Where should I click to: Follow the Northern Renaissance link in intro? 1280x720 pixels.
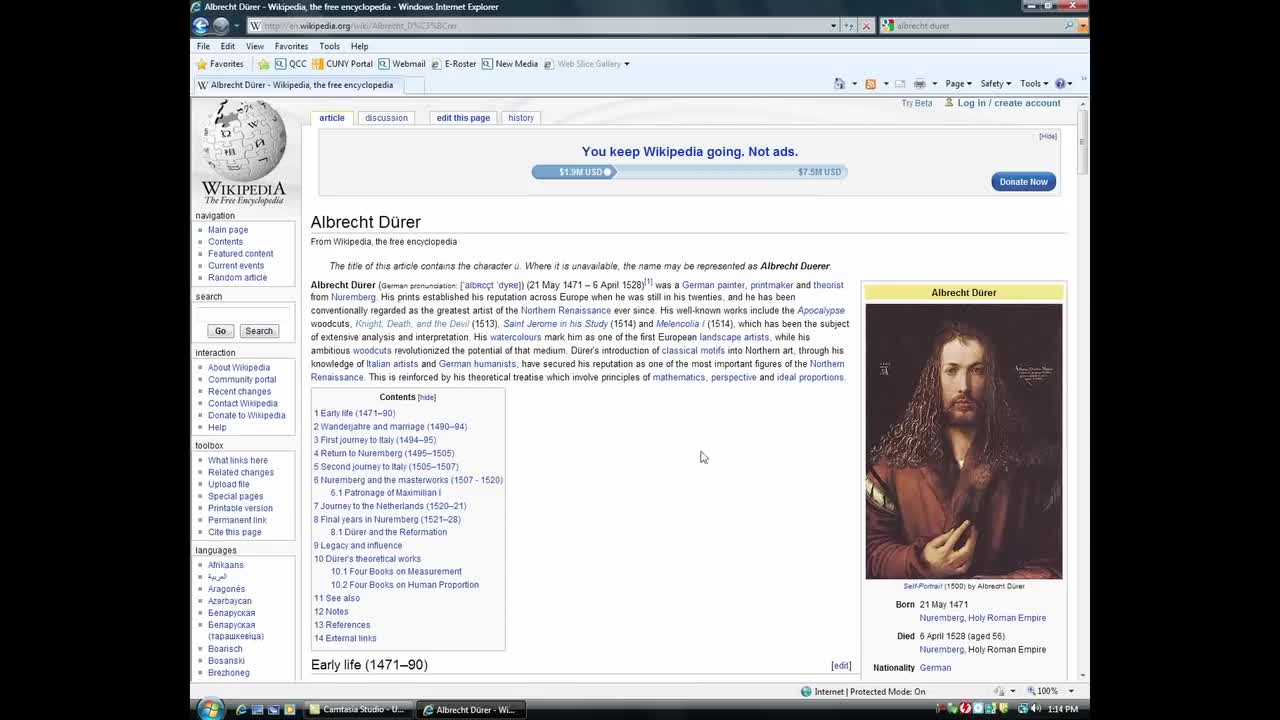point(565,311)
